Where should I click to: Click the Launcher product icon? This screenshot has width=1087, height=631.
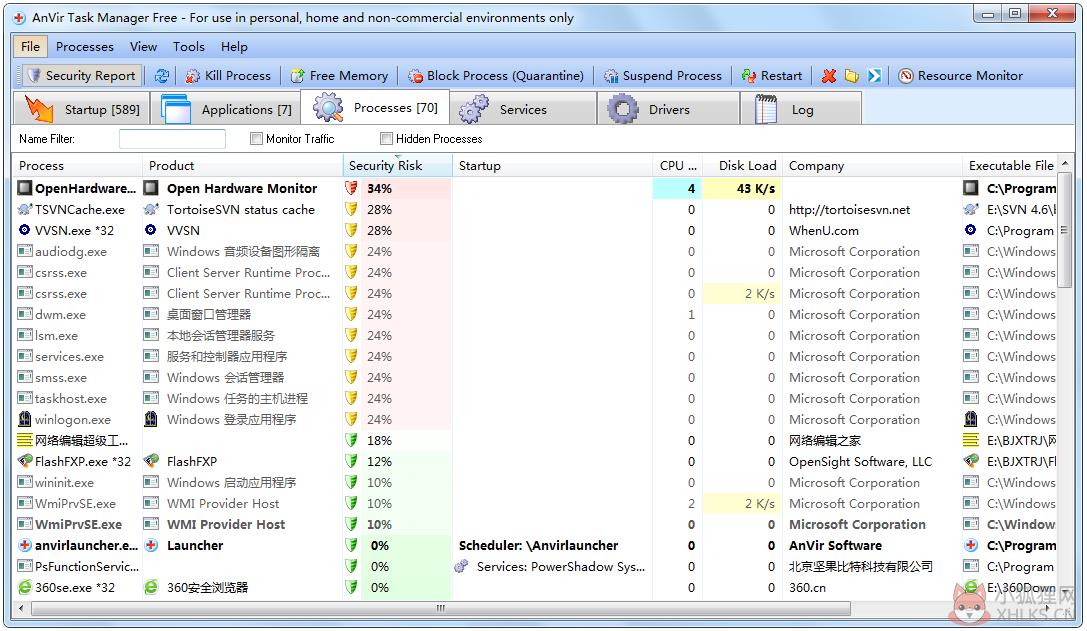[x=151, y=545]
